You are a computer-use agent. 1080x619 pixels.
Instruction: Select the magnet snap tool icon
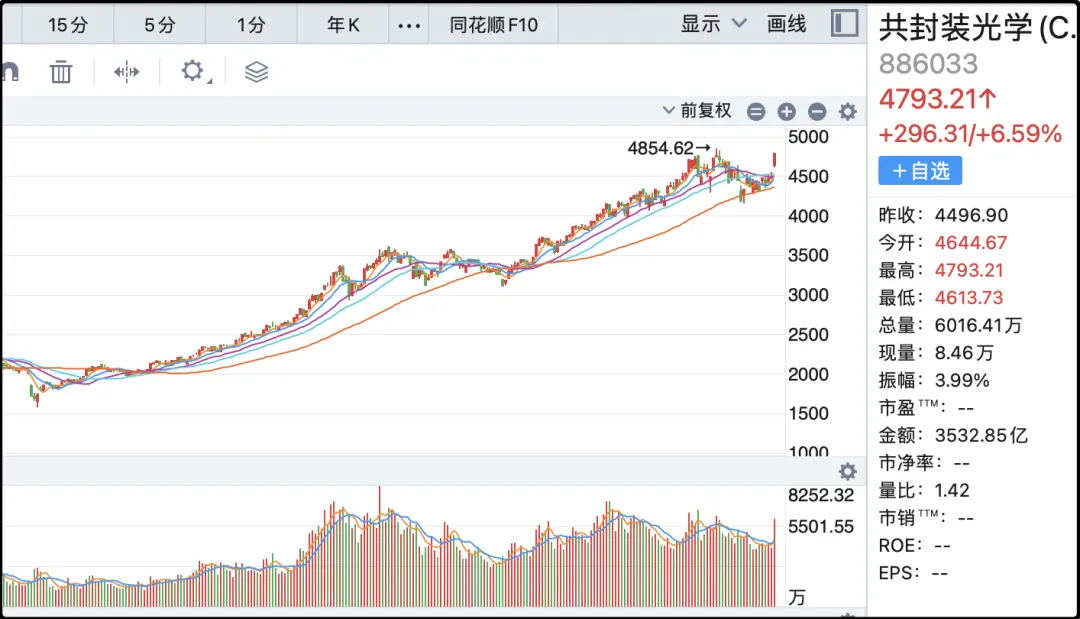click(9, 72)
